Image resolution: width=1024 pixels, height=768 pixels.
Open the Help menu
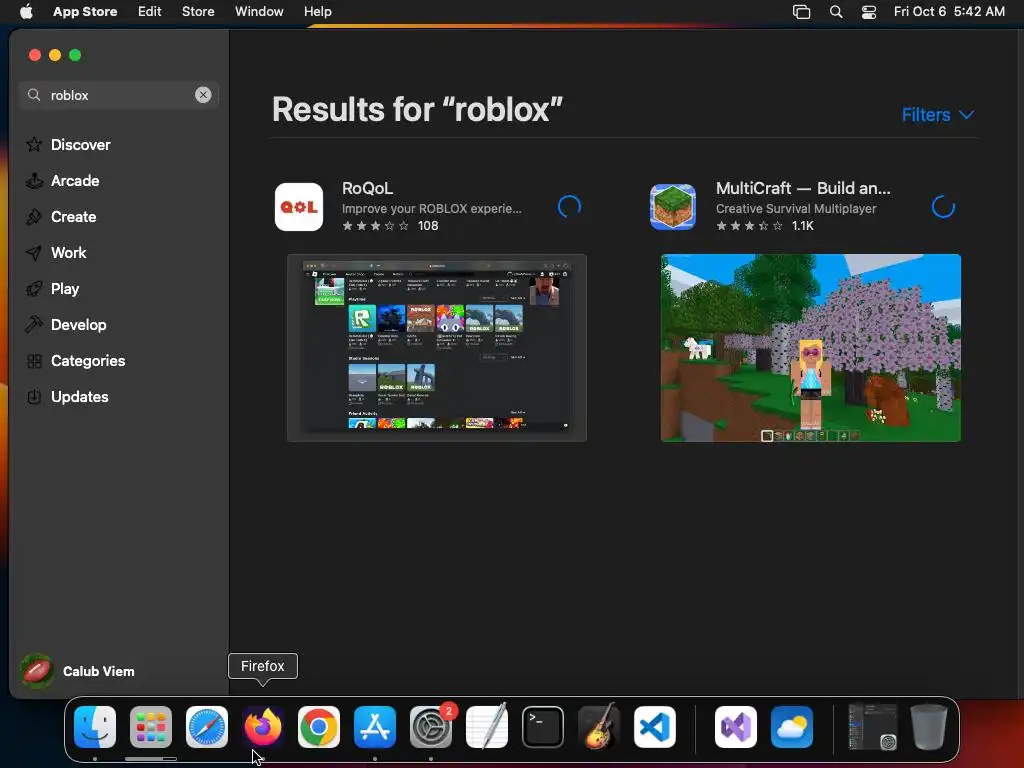(x=318, y=12)
